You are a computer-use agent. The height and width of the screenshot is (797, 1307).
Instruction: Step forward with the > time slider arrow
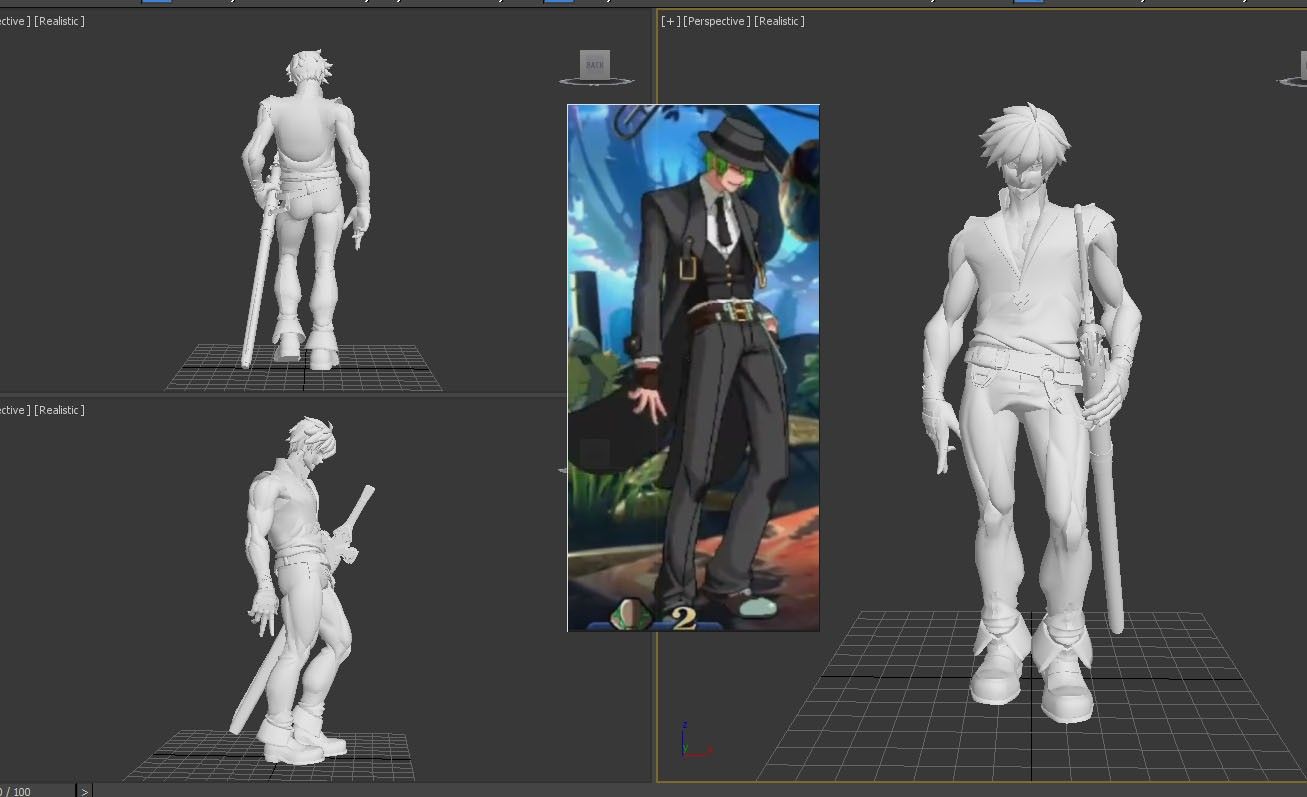pyautogui.click(x=85, y=791)
